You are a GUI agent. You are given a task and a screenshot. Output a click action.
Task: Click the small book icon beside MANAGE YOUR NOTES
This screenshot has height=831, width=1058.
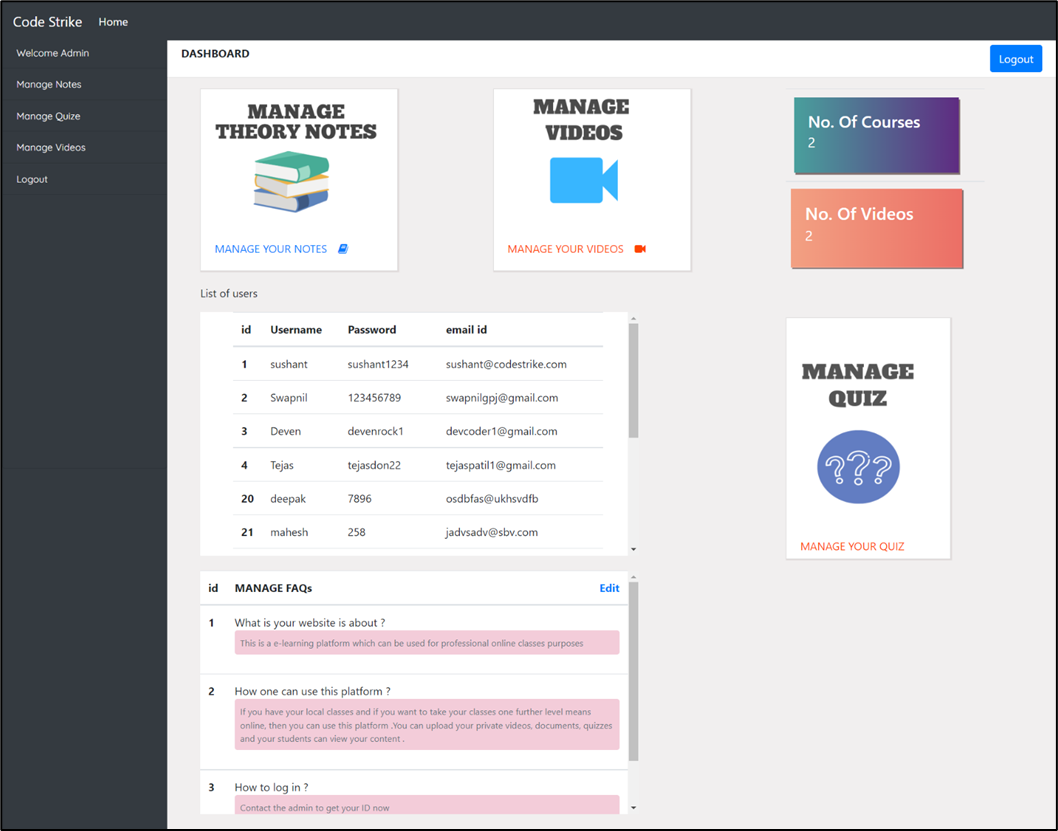tap(342, 248)
